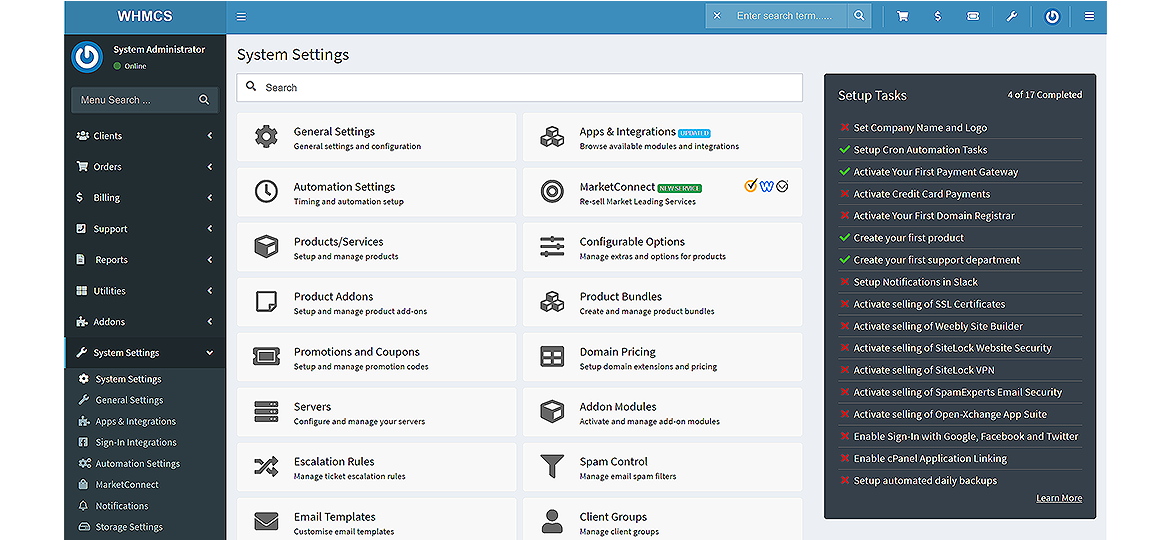Open the hamburger menu at the far right of the top bar
The width and height of the screenshot is (1170, 540).
pos(1089,16)
